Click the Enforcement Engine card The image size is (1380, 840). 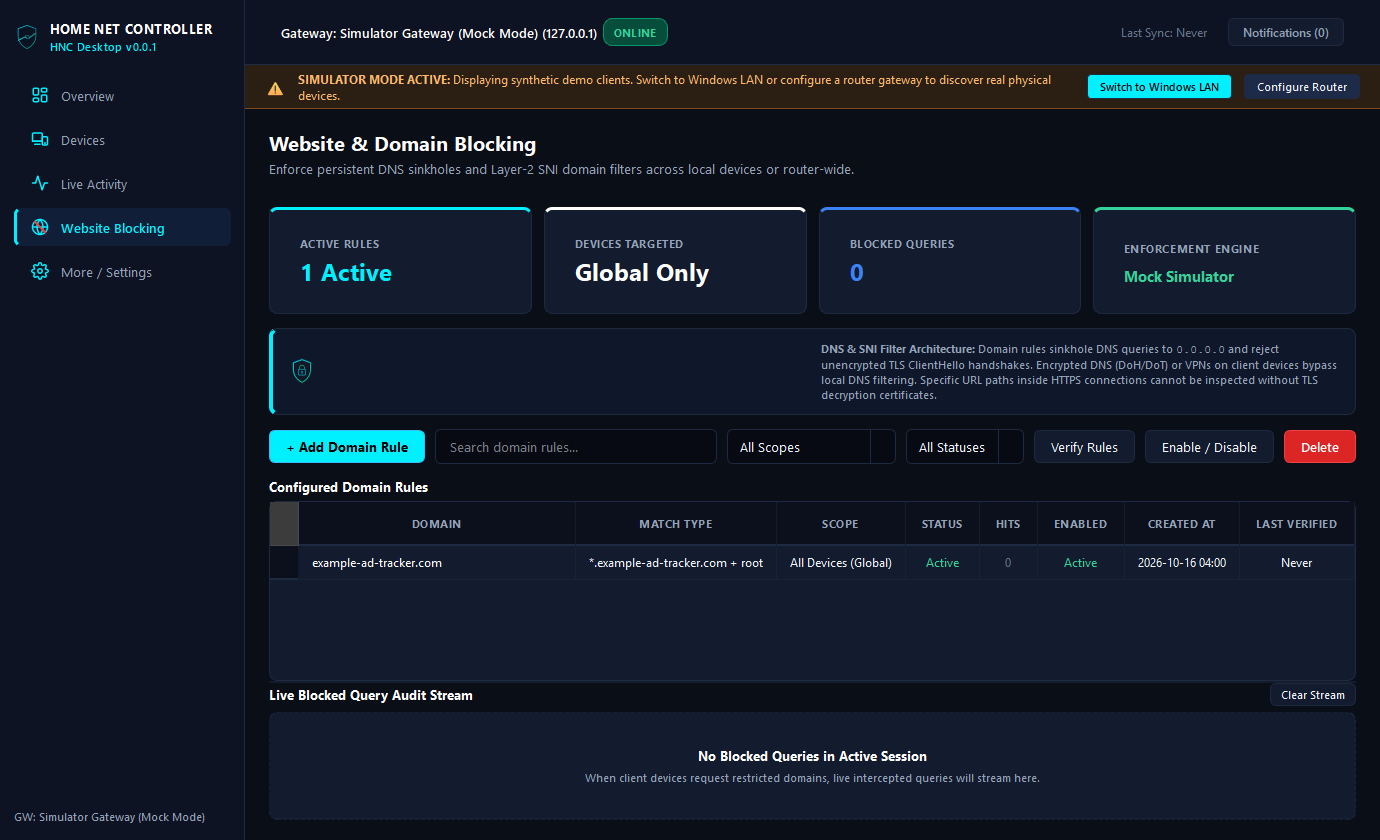(1224, 261)
